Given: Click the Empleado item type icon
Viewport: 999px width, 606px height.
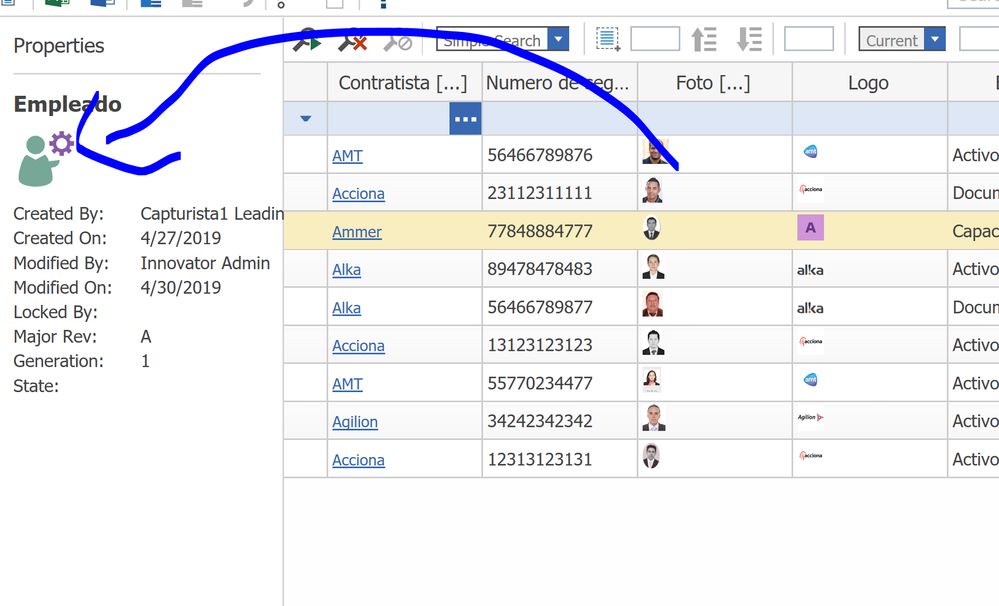Looking at the screenshot, I should [46, 158].
